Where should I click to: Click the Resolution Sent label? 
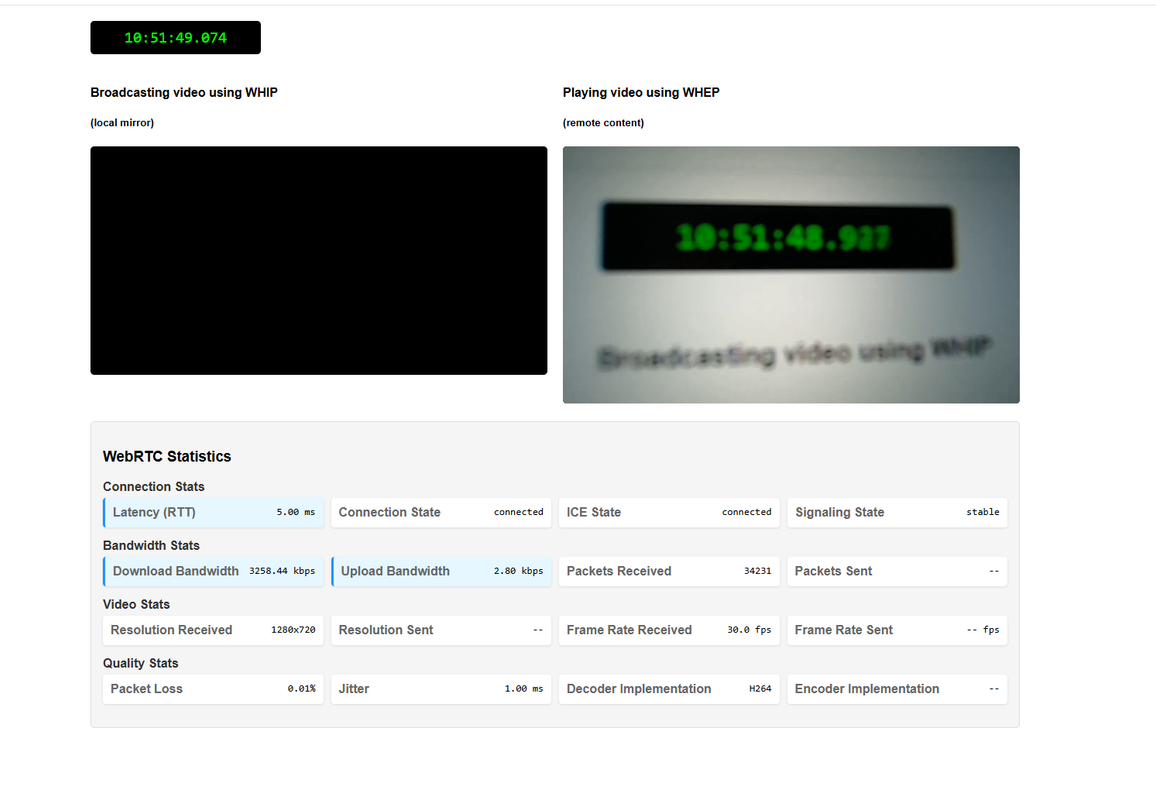point(386,630)
